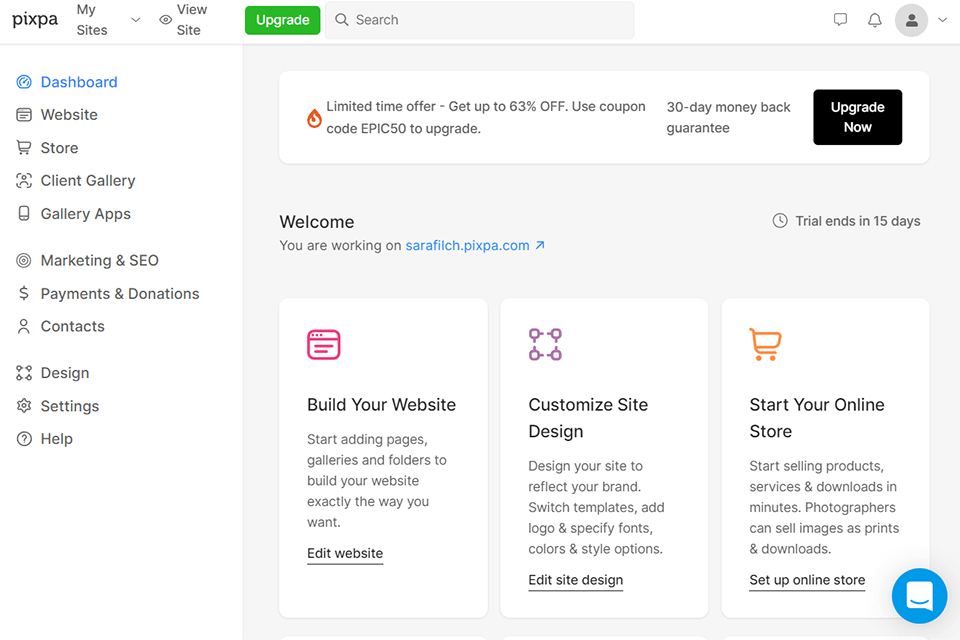This screenshot has height=640, width=960.
Task: Click the Client Gallery sidebar icon
Action: [x=22, y=180]
